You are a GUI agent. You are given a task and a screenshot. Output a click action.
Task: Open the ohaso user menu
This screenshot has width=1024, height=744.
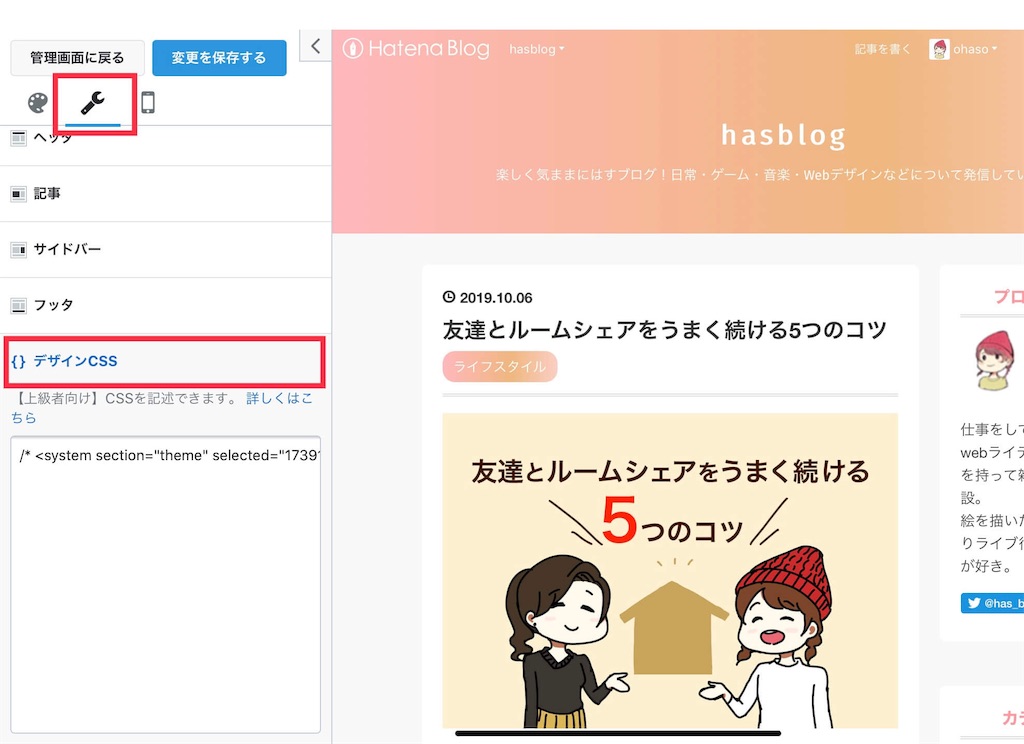click(975, 49)
